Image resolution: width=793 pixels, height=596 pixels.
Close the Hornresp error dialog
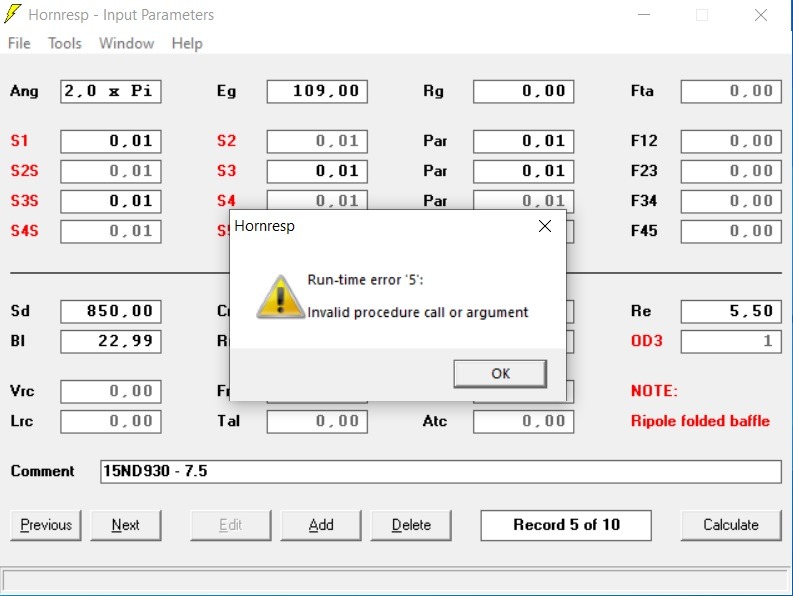point(545,226)
